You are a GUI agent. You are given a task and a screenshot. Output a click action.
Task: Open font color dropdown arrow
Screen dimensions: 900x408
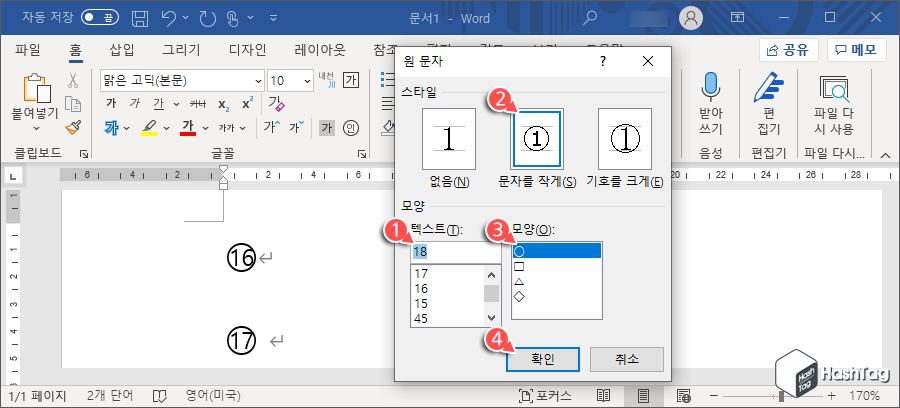[206, 128]
